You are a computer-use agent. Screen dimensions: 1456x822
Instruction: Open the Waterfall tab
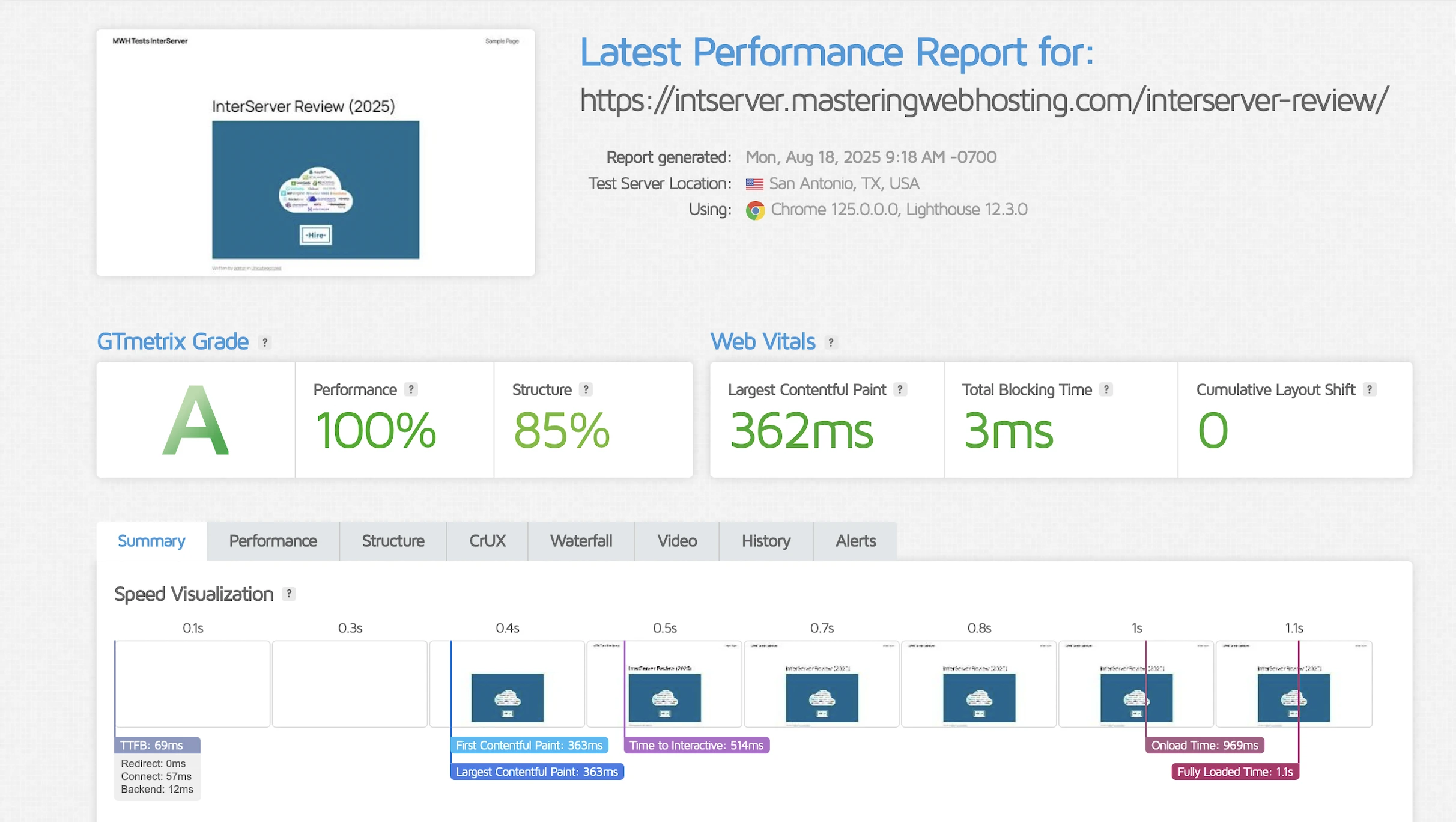click(581, 541)
